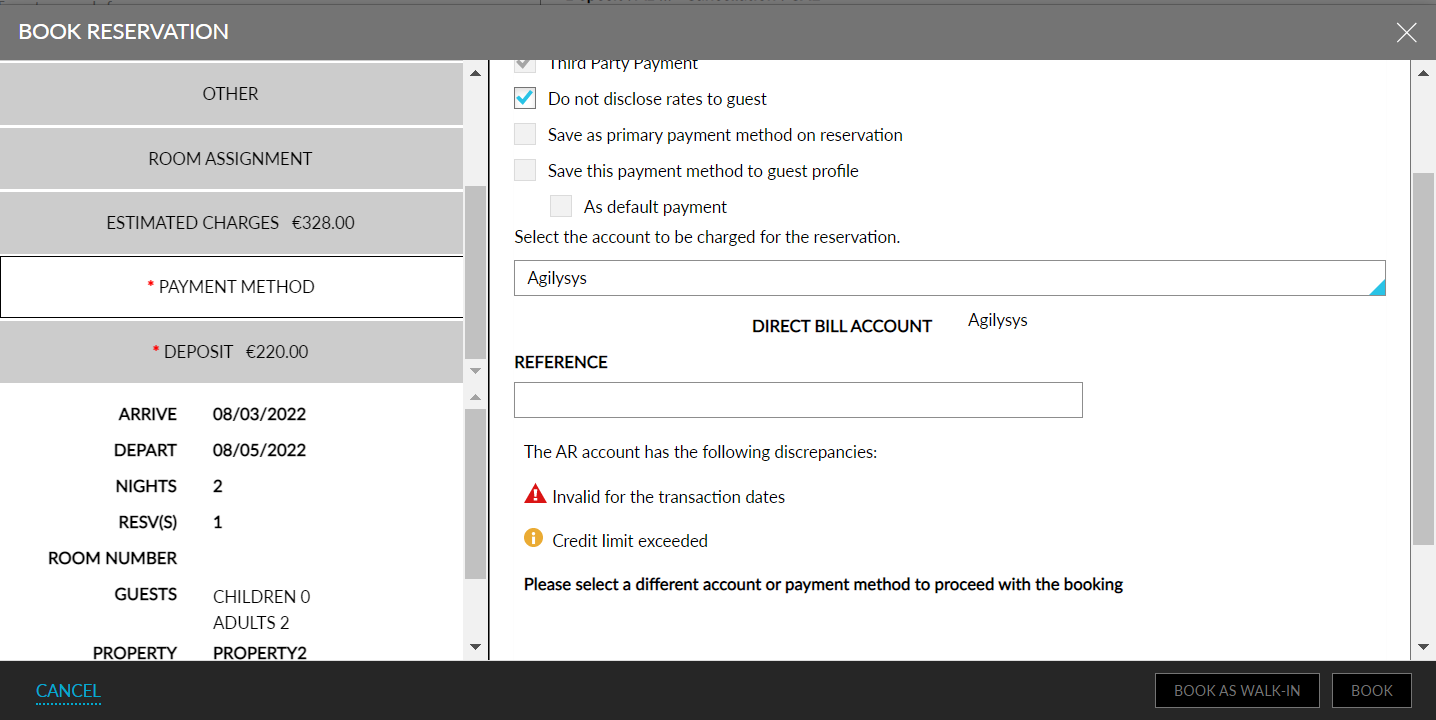The width and height of the screenshot is (1436, 720).
Task: Toggle Third Party Payment checkbox
Action: (x=525, y=64)
